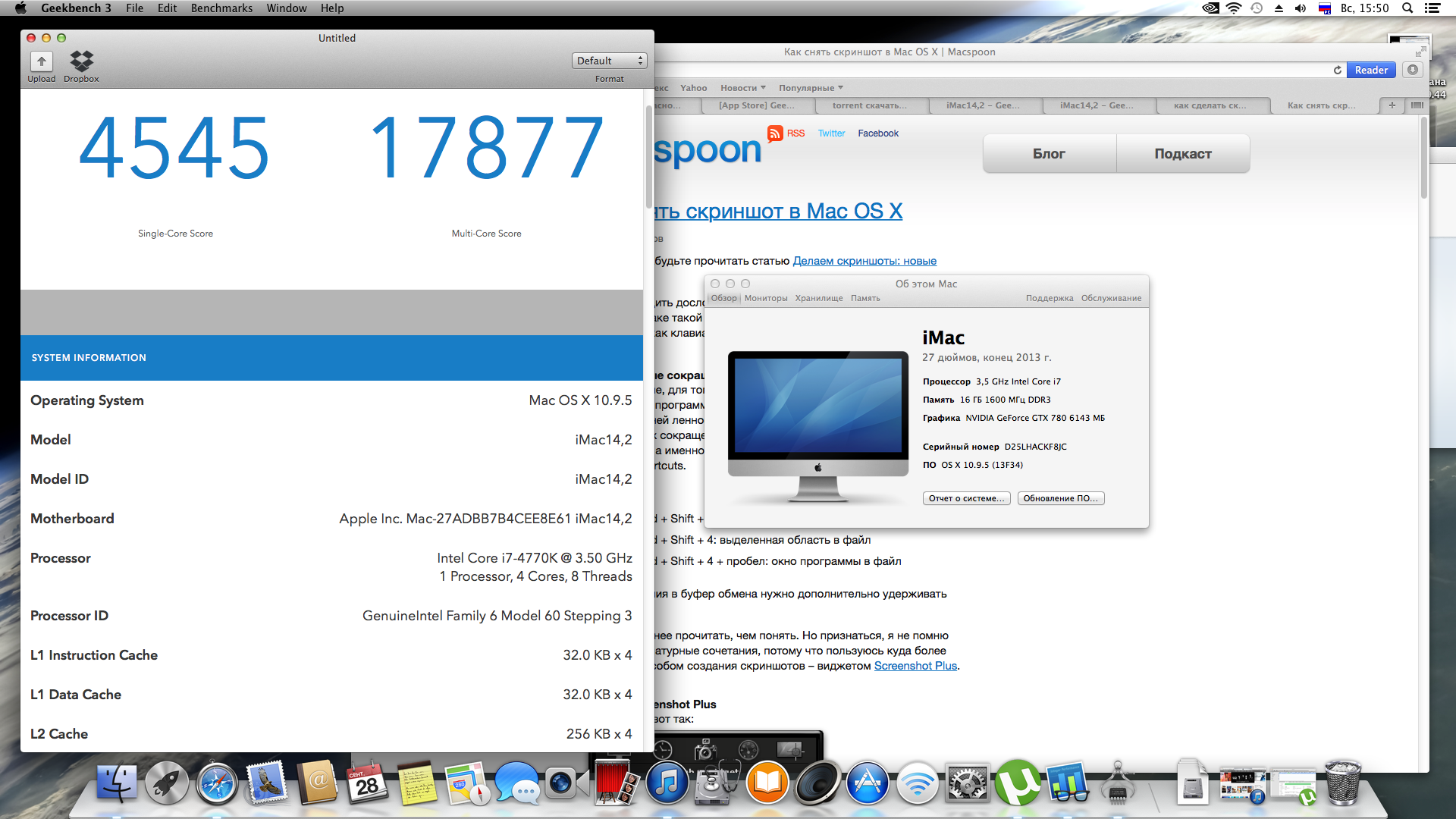Open the 'Делаем скриншоты: новые' link
Viewport: 1456px width, 819px height.
click(x=864, y=261)
